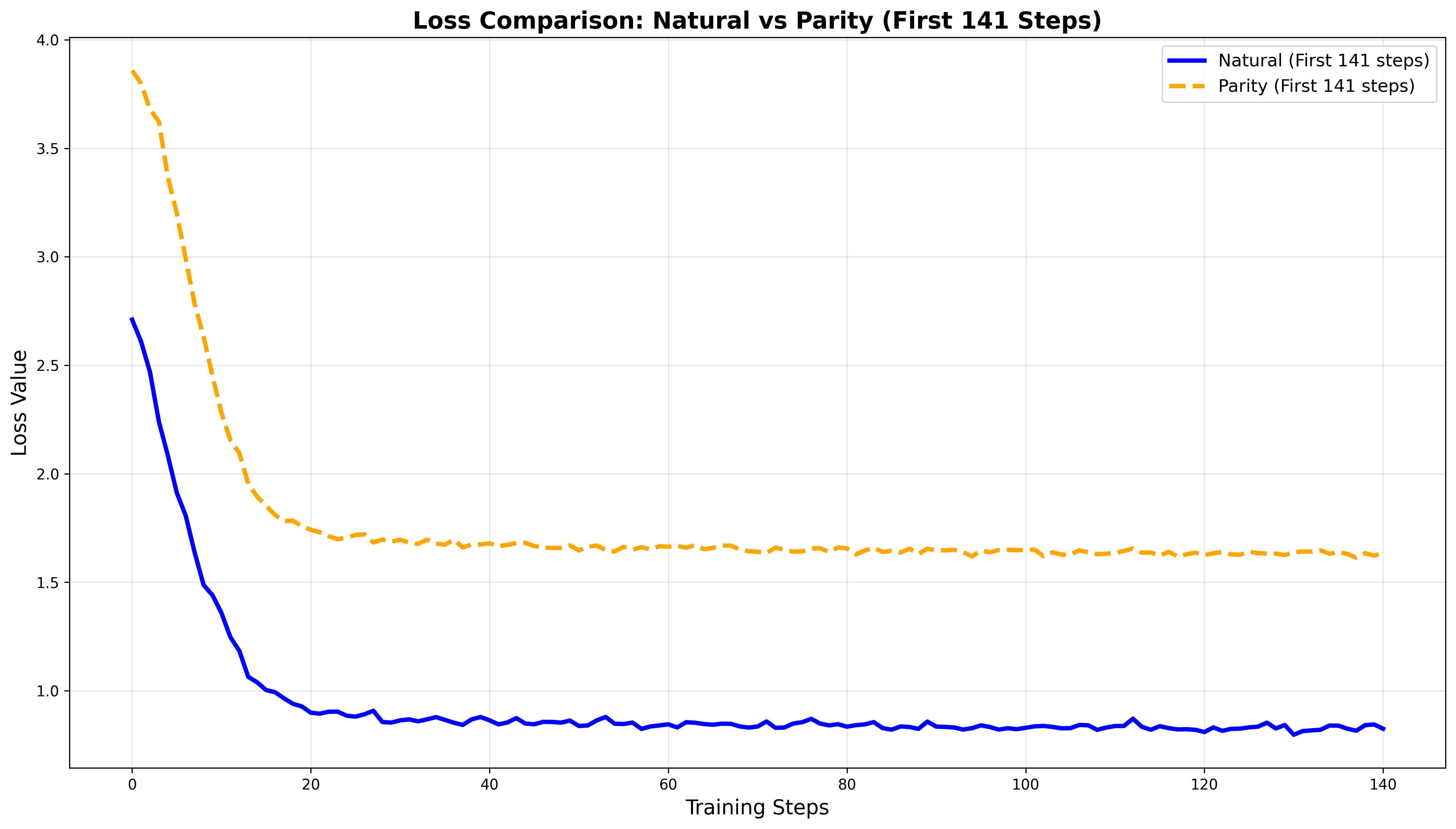Click the x-axis tick label 20
Image resolution: width=1456 pixels, height=829 pixels.
(310, 785)
